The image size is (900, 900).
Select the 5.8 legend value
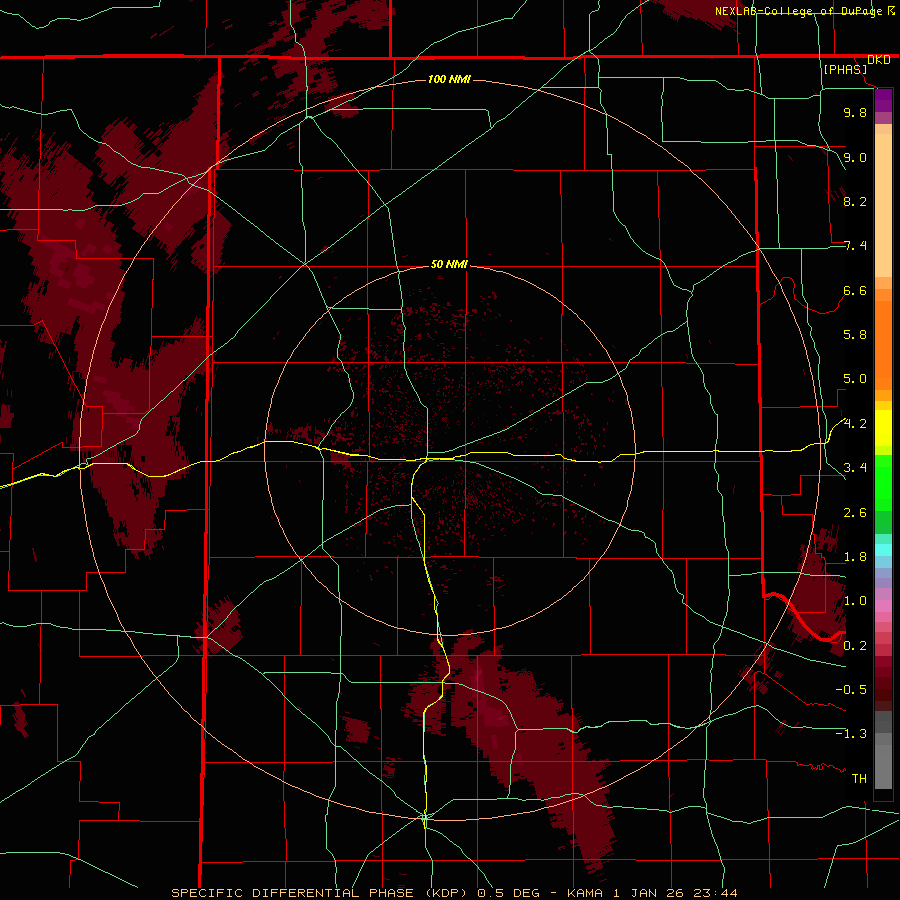[855, 335]
